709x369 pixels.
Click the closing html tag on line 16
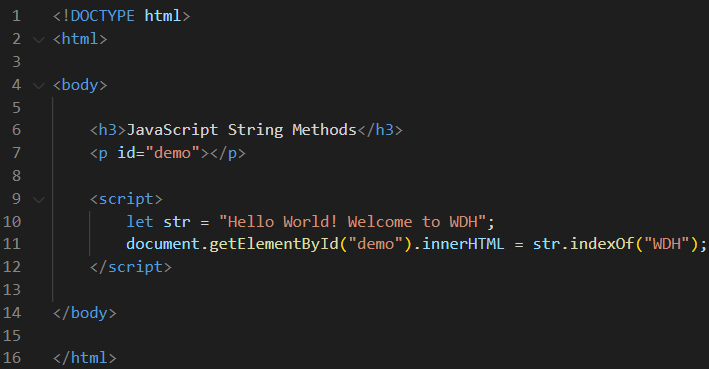[85, 358]
